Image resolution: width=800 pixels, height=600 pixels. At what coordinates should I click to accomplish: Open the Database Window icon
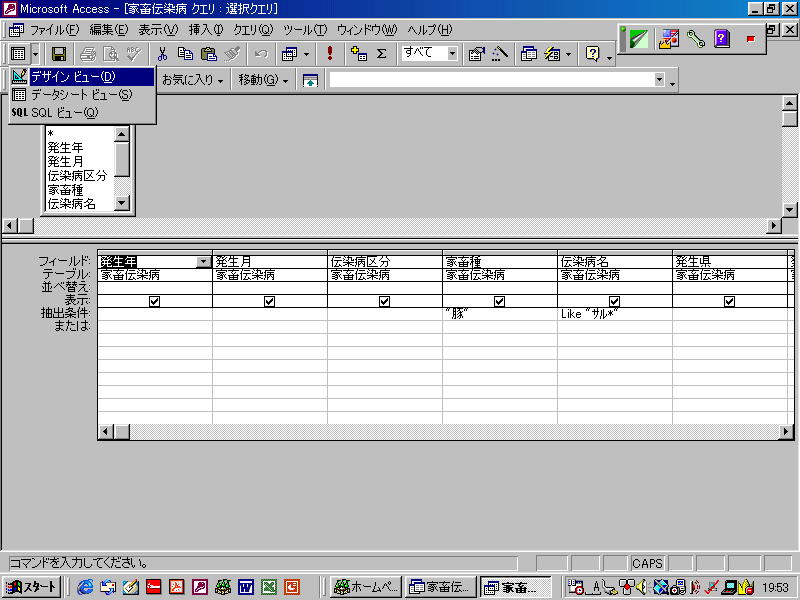[x=529, y=54]
